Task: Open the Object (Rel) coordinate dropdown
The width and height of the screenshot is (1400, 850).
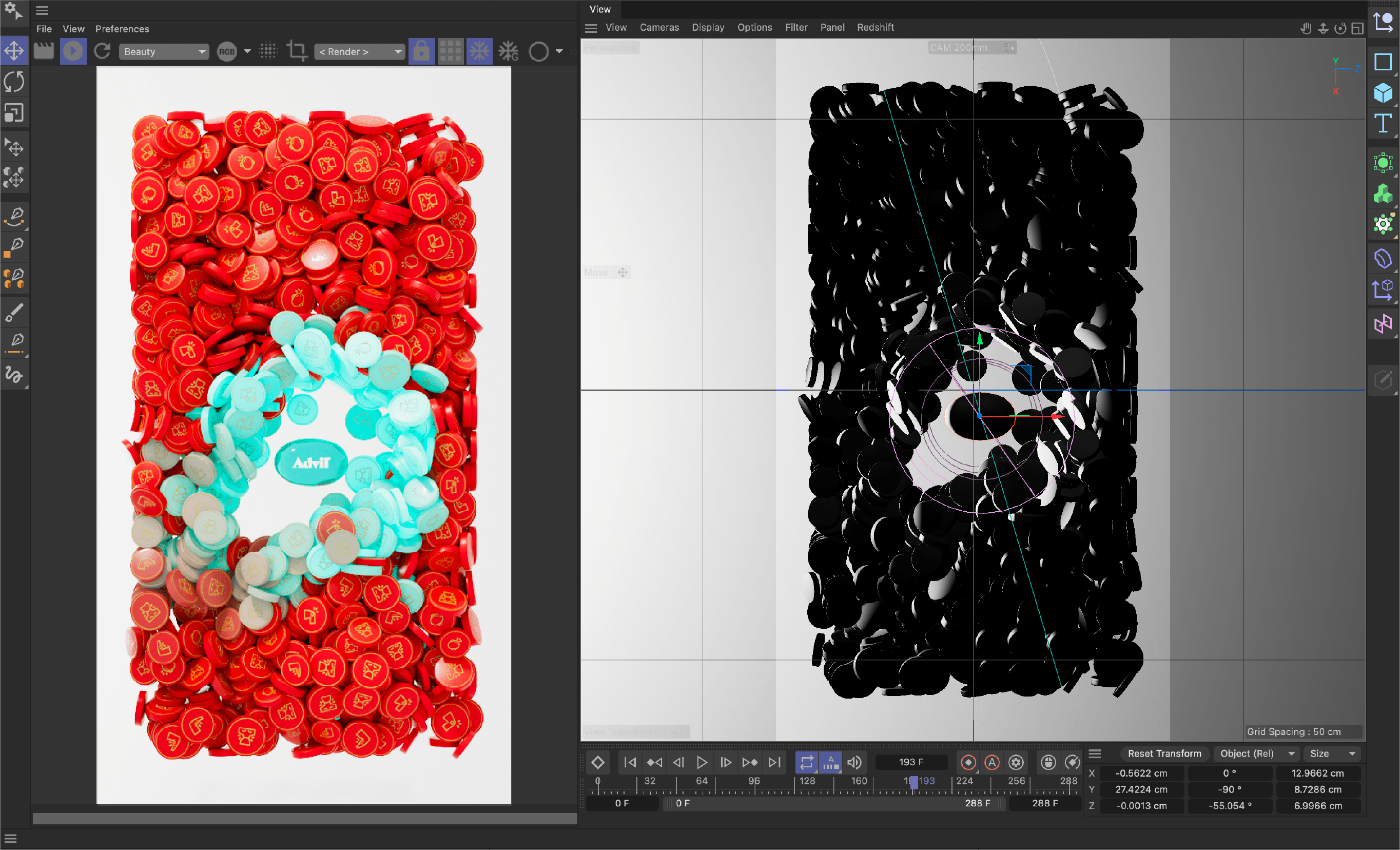Action: pos(1257,754)
